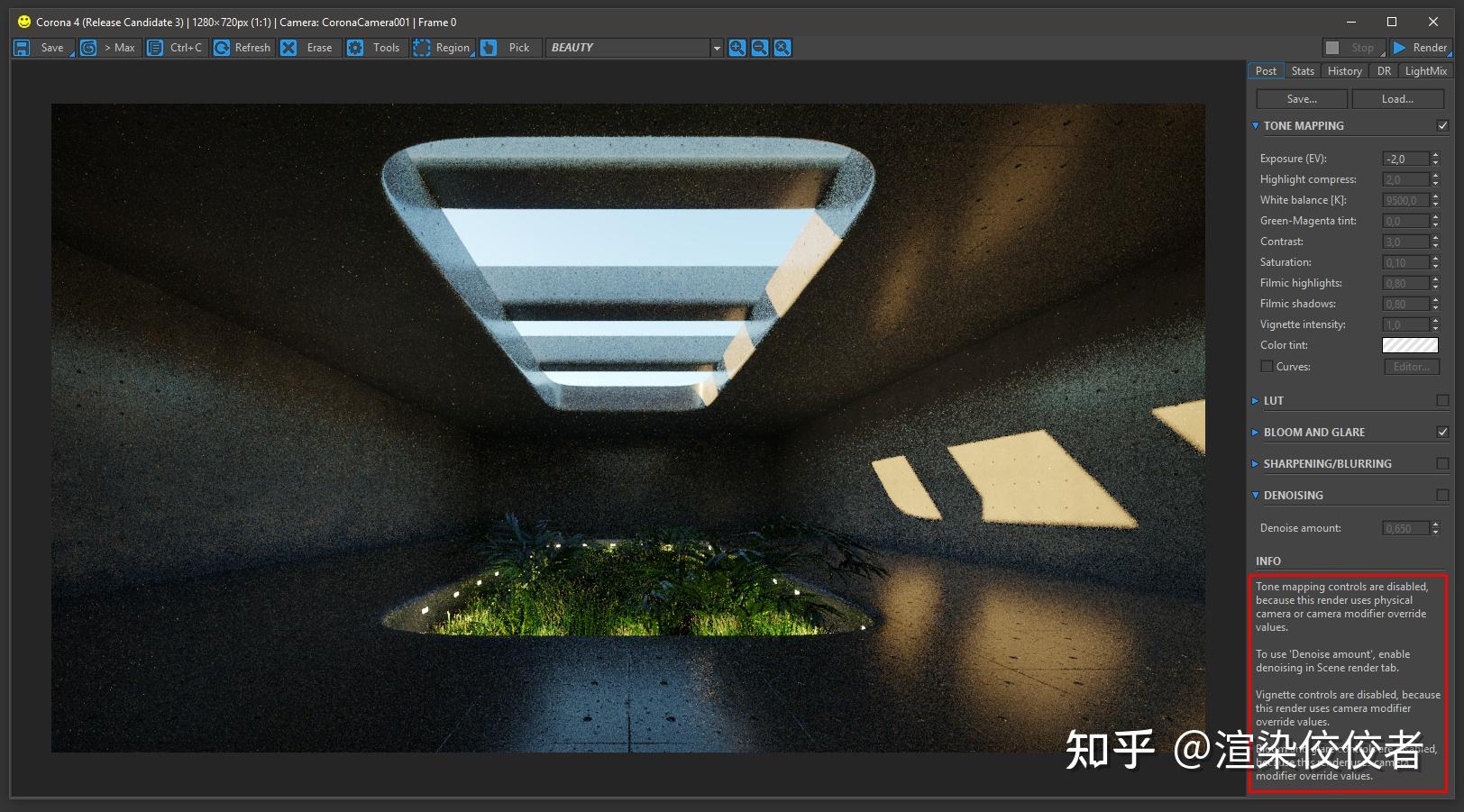Disable the Tone Mapping checkbox
The image size is (1464, 812).
(x=1442, y=126)
